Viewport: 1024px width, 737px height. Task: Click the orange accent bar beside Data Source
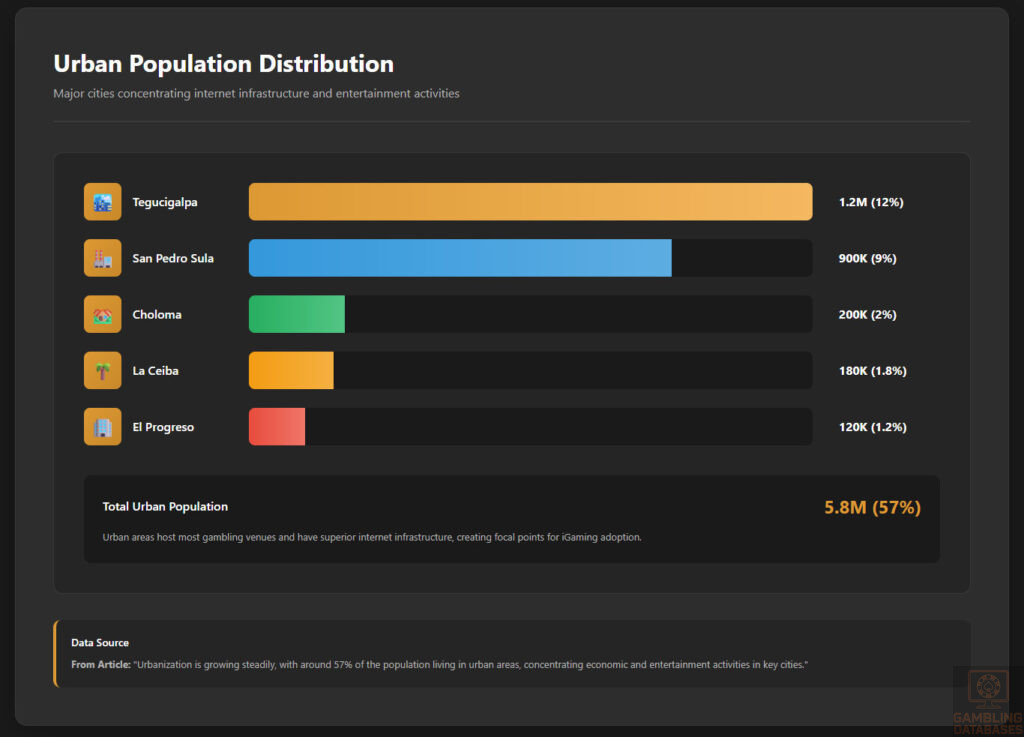[x=56, y=655]
